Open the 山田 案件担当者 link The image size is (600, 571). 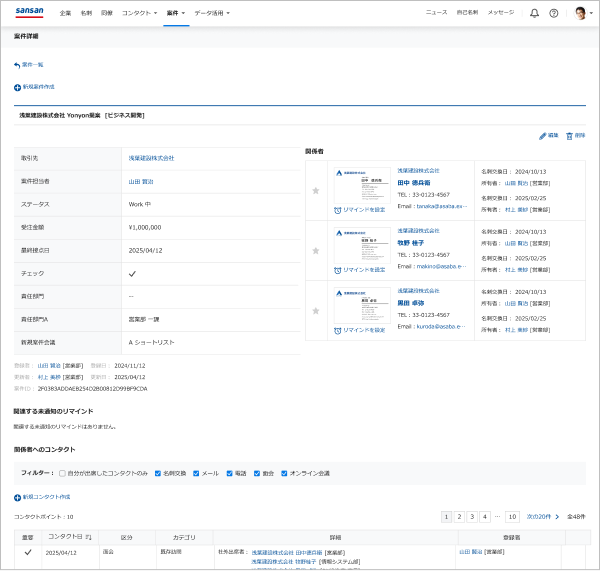[x=141, y=181]
